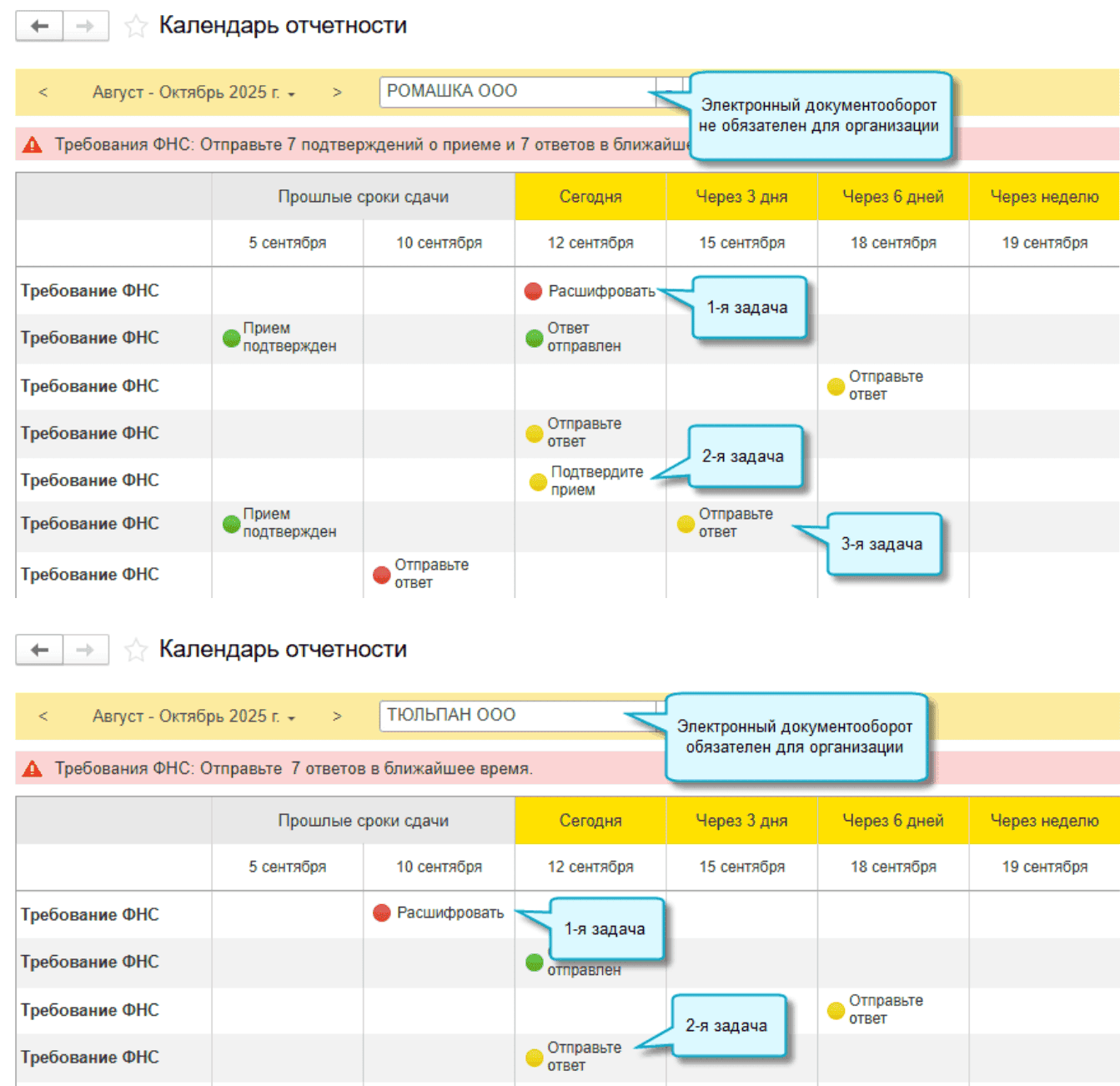Click the Сегодня column header in ТЮЛЬПАН ООО calendar
Image resolution: width=1120 pixels, height=1086 pixels.
[x=590, y=821]
